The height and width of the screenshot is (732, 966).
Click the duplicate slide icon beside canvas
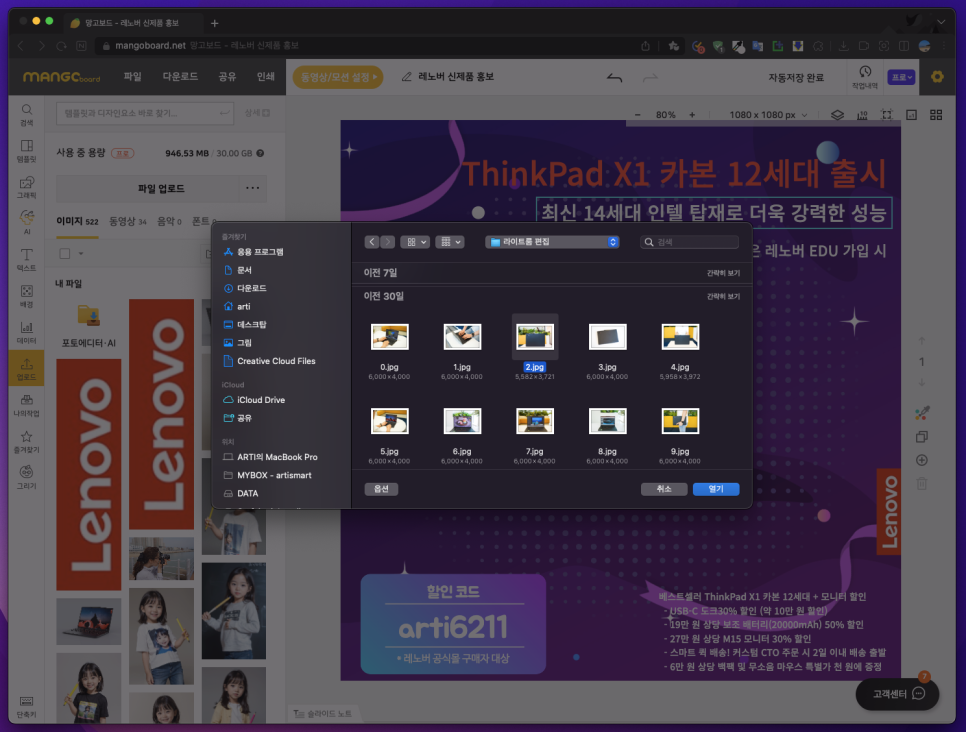click(x=922, y=436)
